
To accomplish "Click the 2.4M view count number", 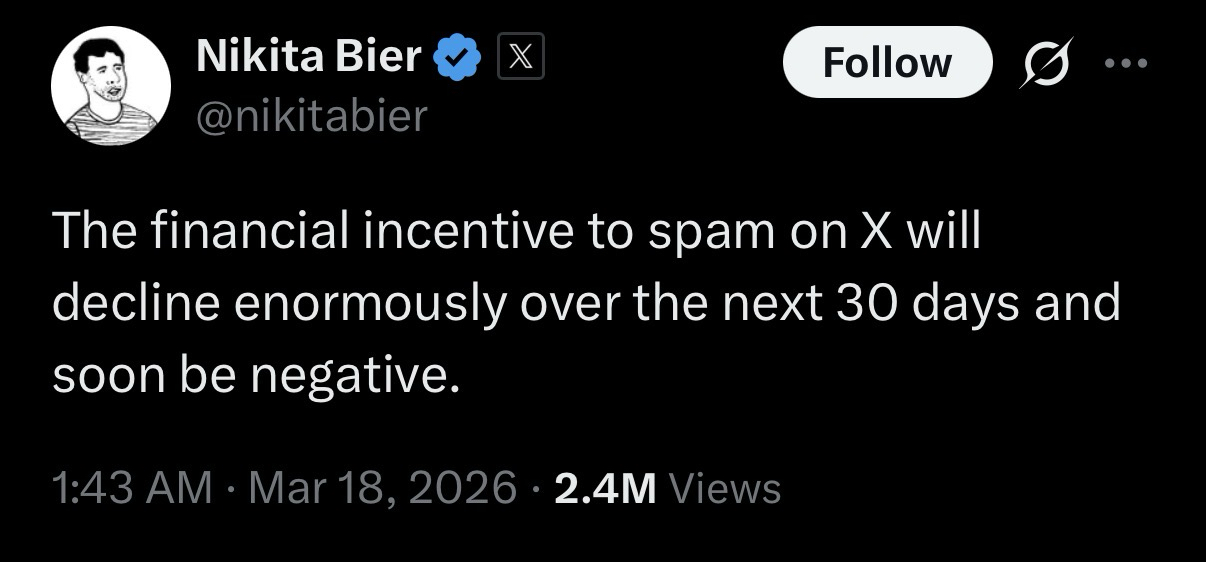I will coord(604,488).
